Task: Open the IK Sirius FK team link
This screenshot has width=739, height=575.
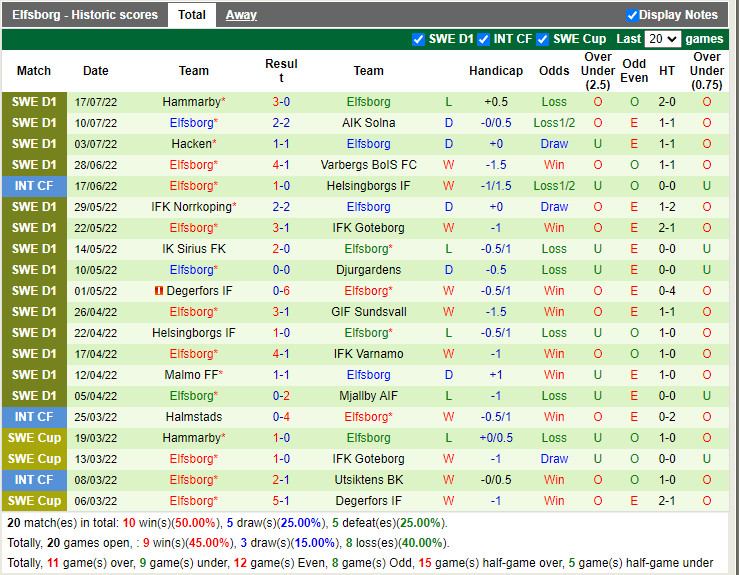Action: point(193,249)
